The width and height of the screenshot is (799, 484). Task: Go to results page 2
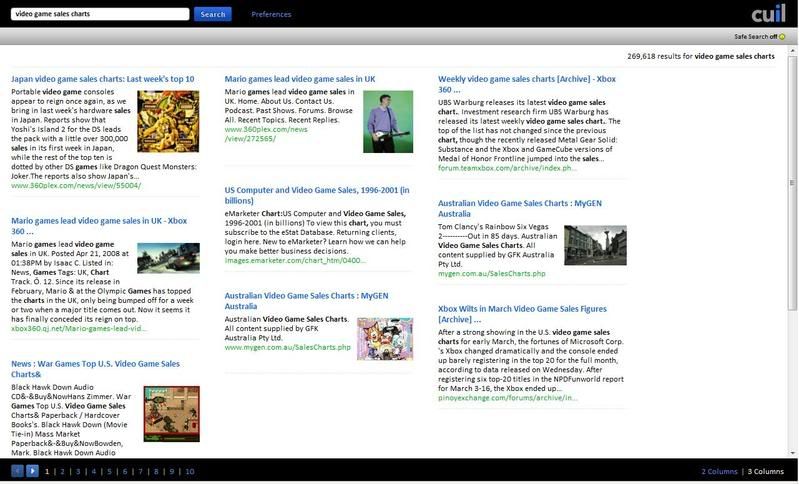62,471
